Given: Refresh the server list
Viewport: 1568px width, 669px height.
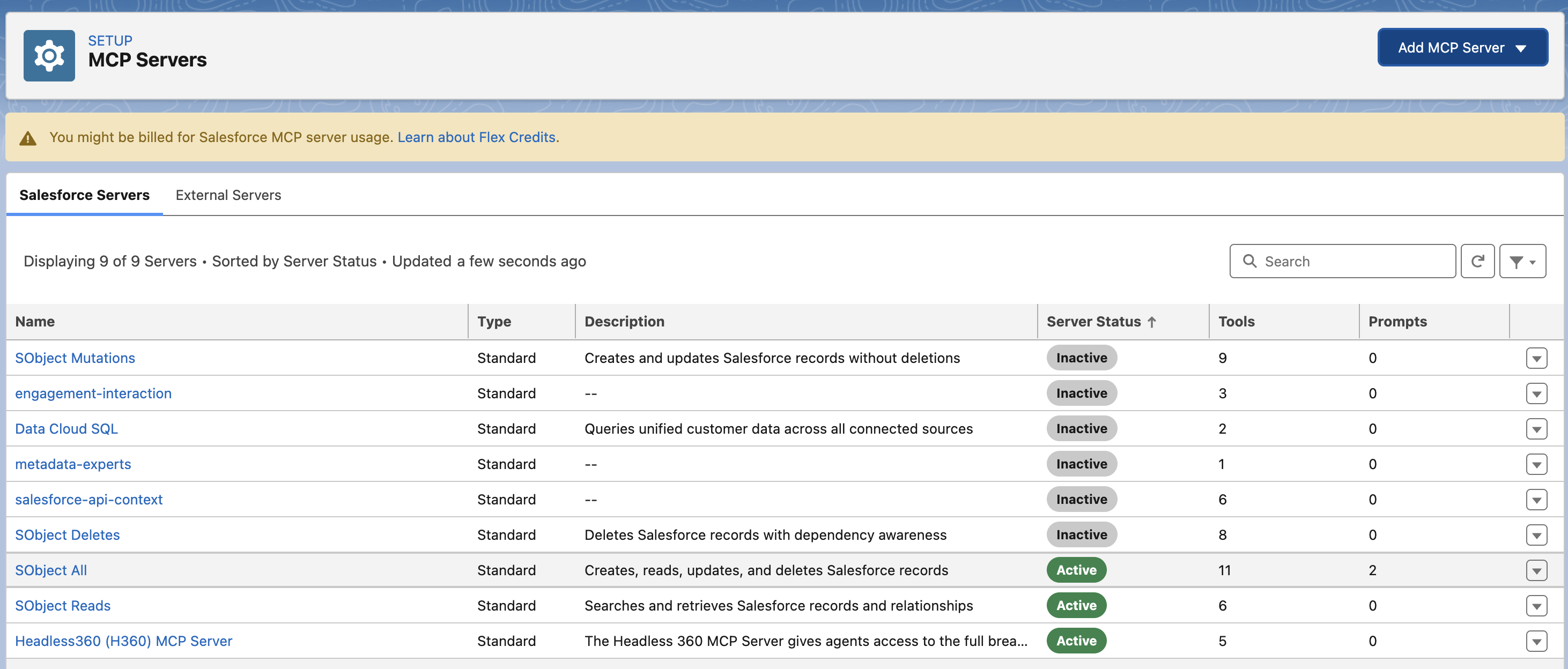Looking at the screenshot, I should point(1477,261).
